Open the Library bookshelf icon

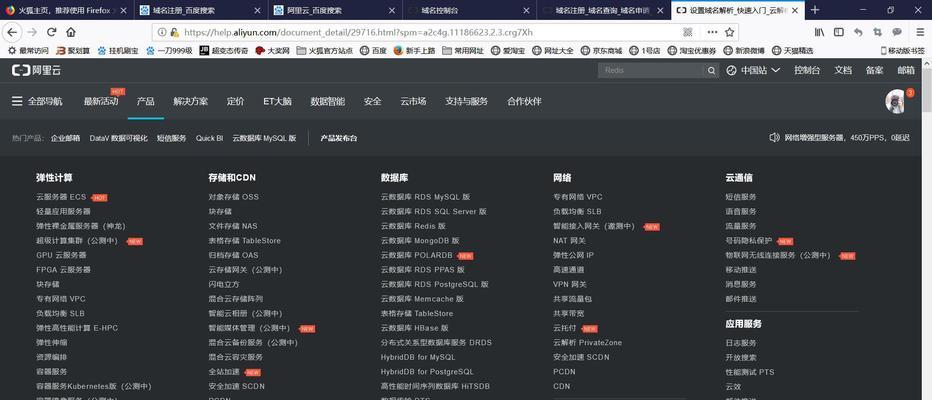(819, 32)
